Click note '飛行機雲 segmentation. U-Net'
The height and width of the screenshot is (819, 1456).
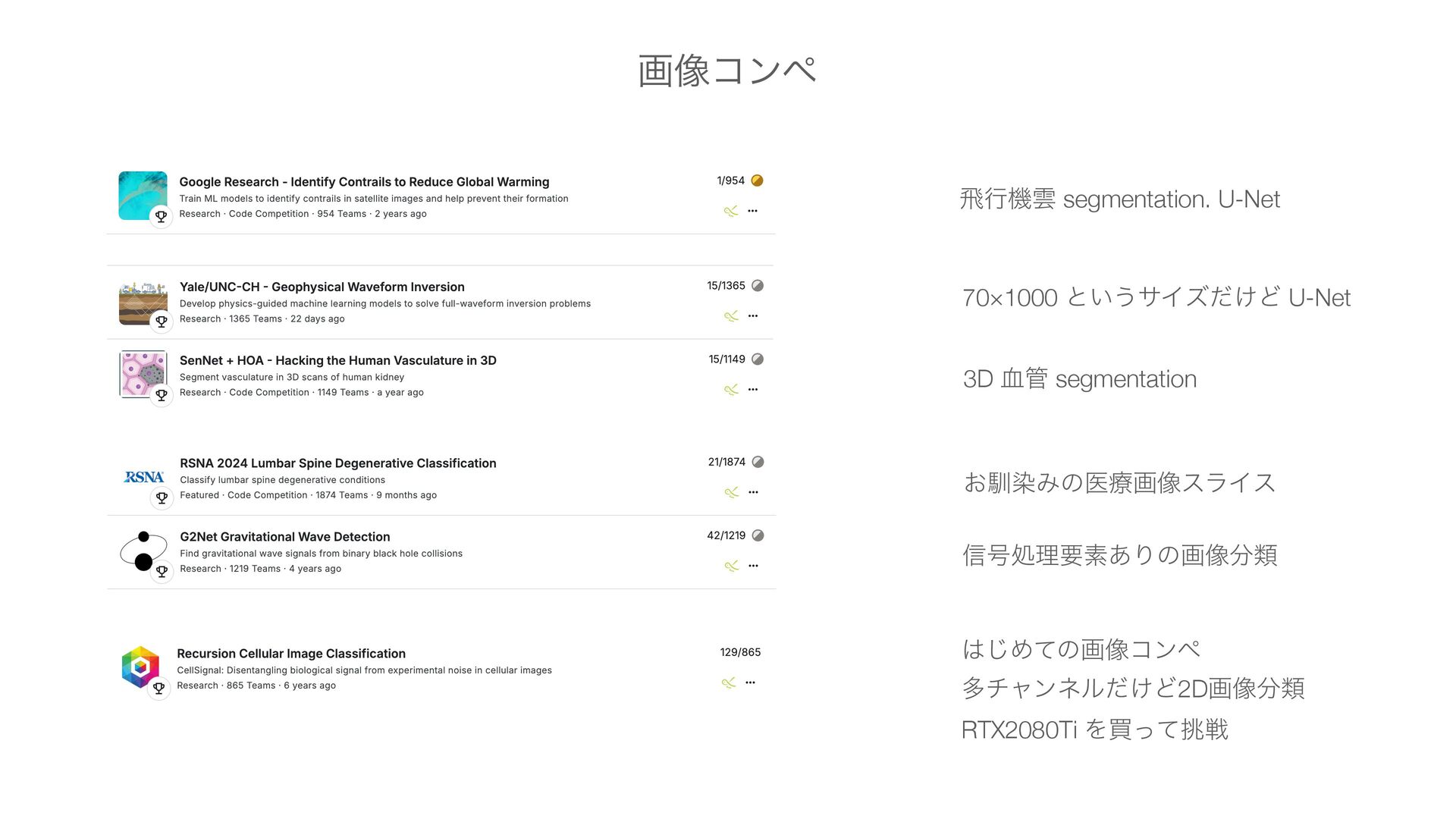click(1120, 199)
